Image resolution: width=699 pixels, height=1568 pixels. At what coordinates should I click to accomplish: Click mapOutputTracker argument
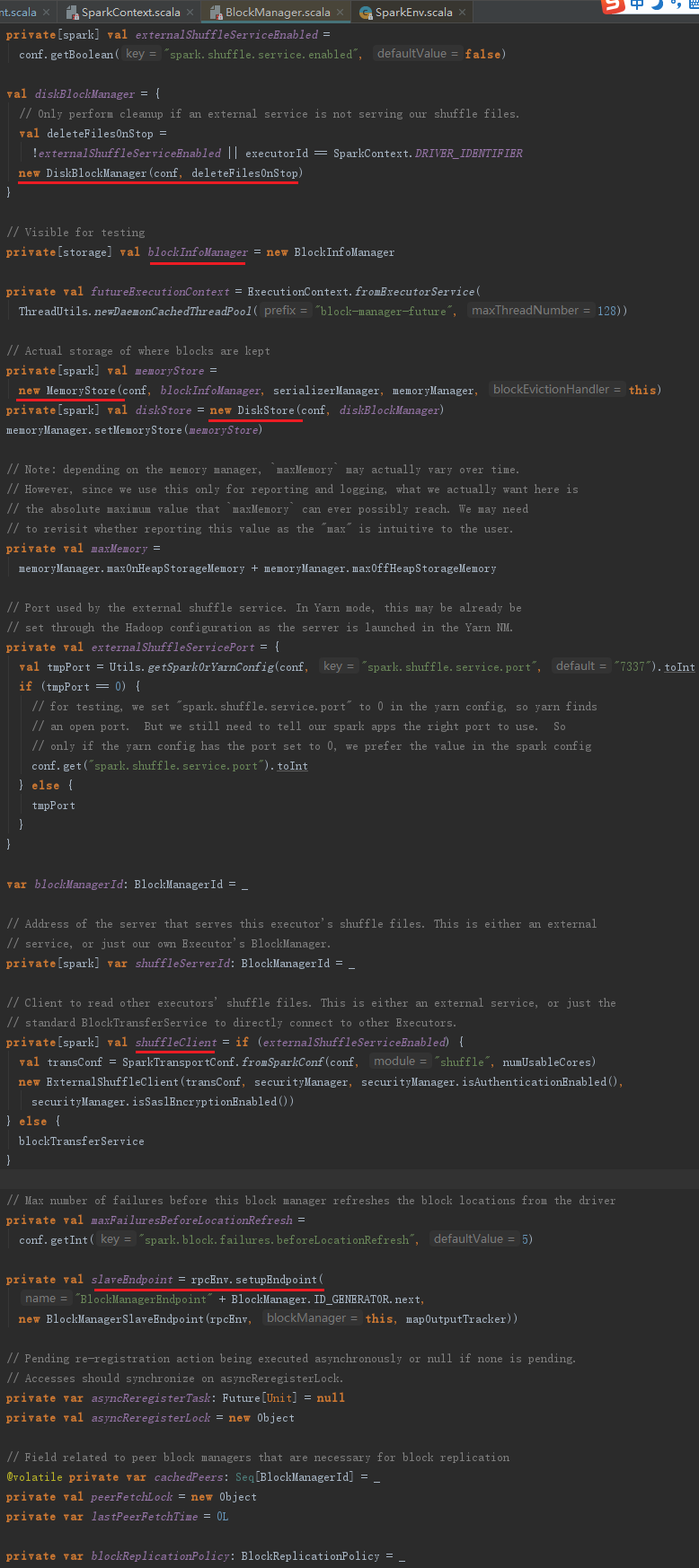[x=456, y=1319]
